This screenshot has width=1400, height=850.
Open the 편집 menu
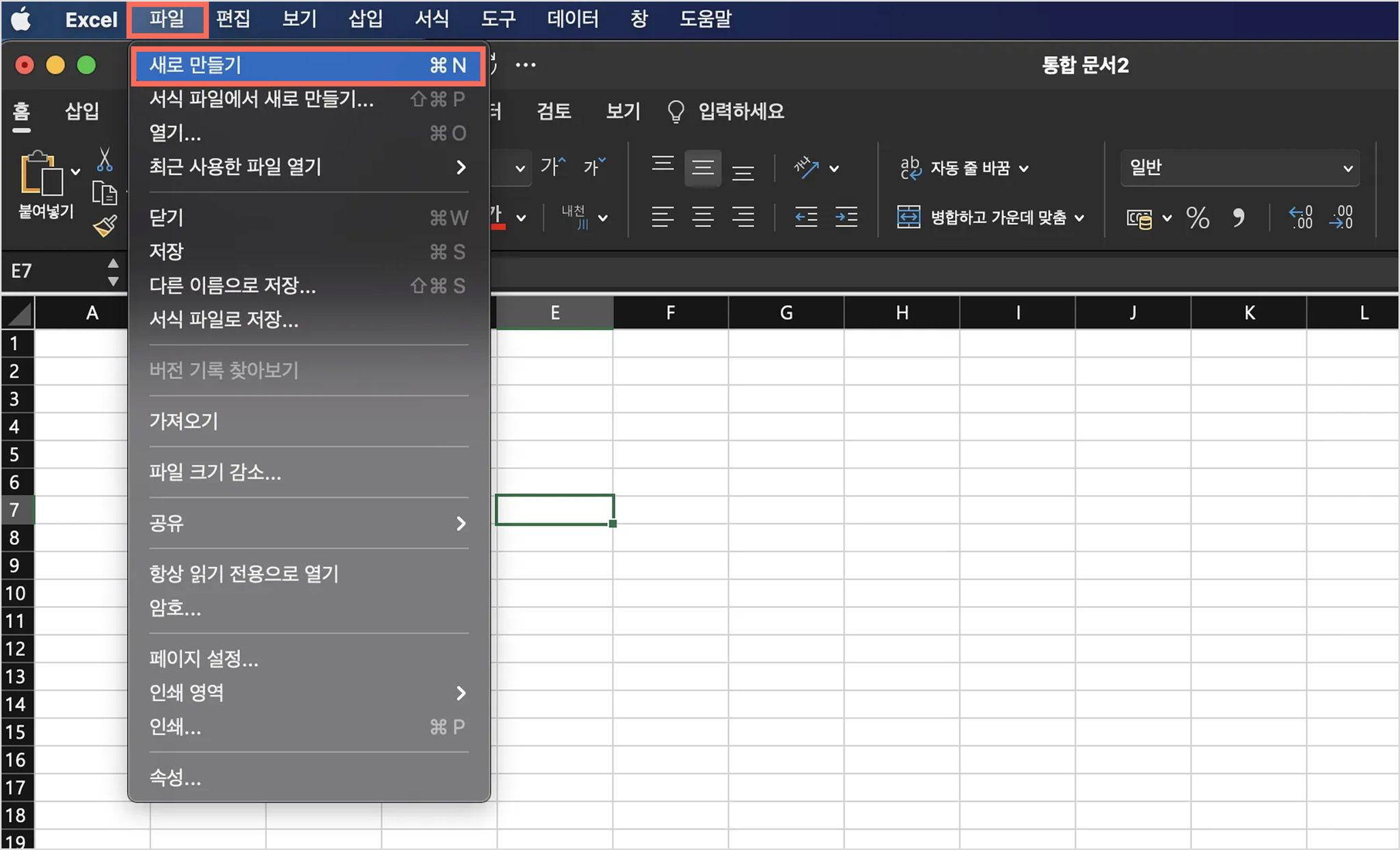(x=233, y=19)
